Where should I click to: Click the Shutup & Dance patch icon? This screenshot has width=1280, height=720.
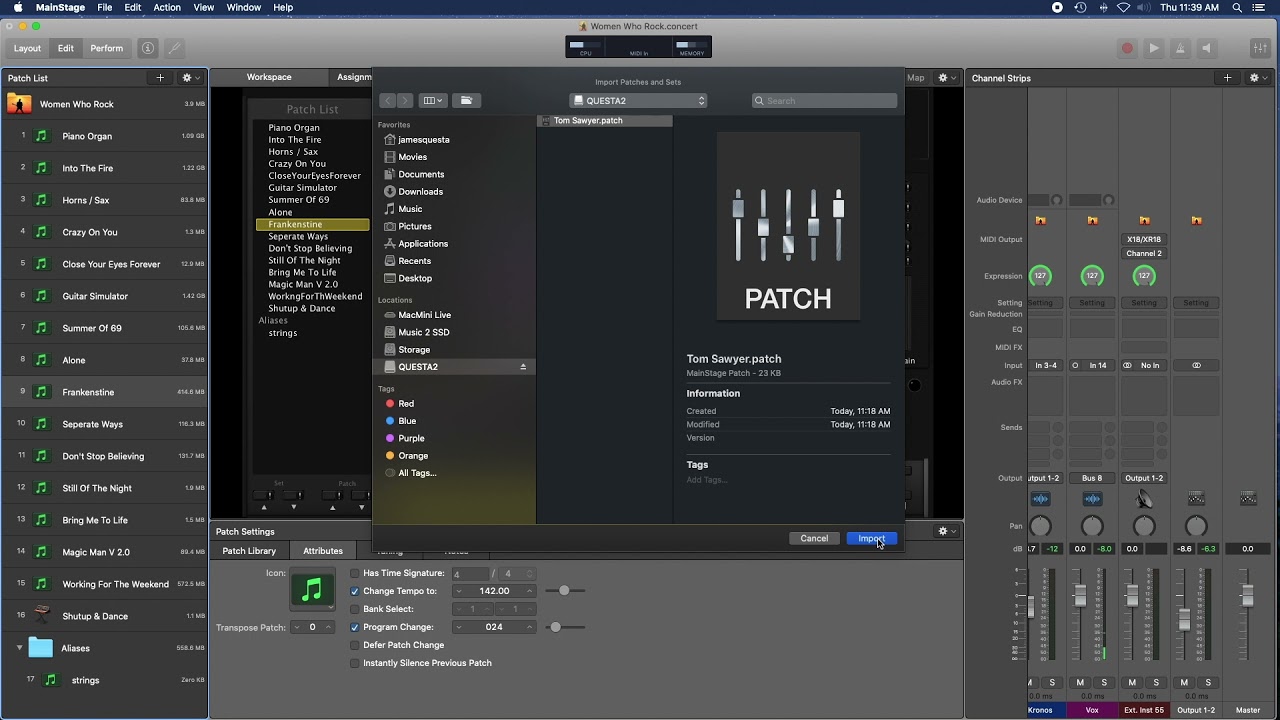pos(41,616)
